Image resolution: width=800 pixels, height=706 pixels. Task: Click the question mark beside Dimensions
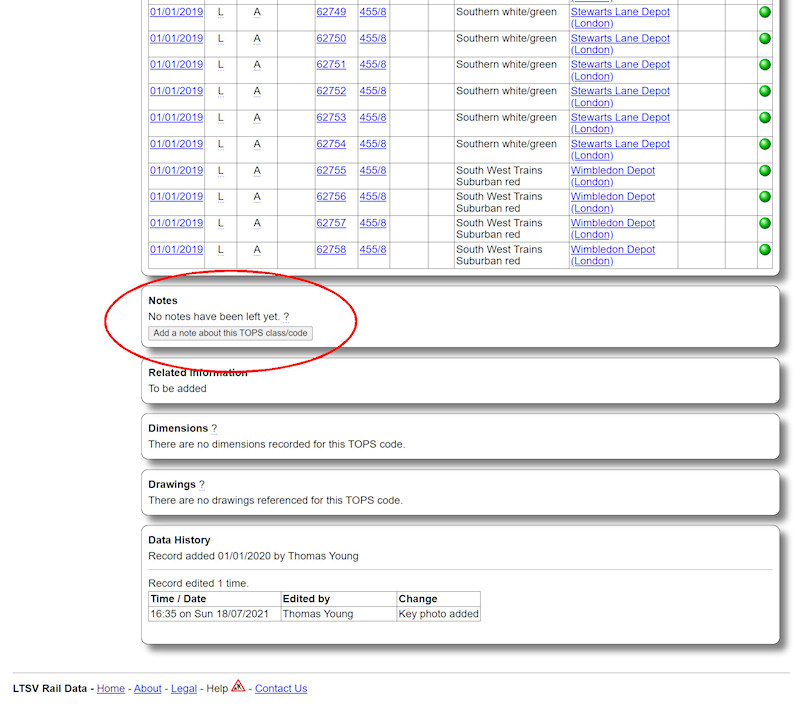(x=214, y=428)
